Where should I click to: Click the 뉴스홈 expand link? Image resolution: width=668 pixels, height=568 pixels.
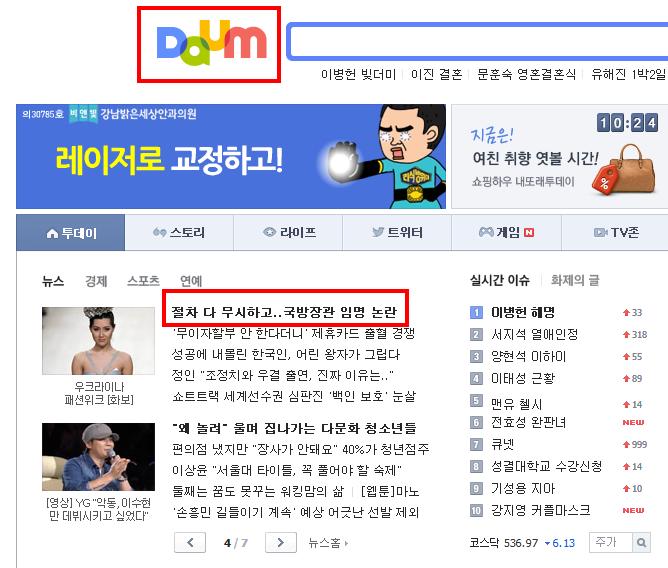click(x=328, y=543)
